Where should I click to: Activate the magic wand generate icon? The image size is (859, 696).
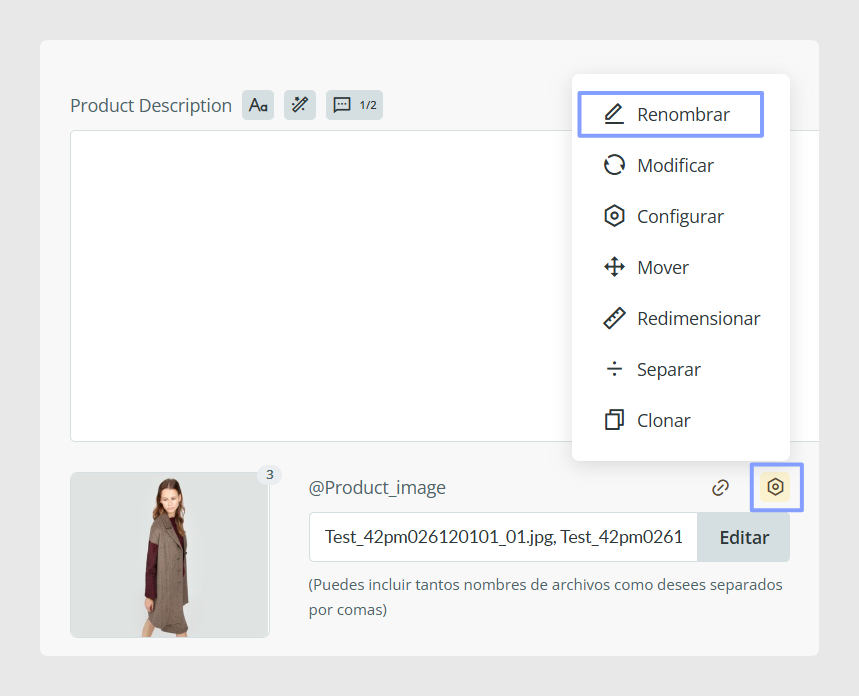tap(300, 105)
